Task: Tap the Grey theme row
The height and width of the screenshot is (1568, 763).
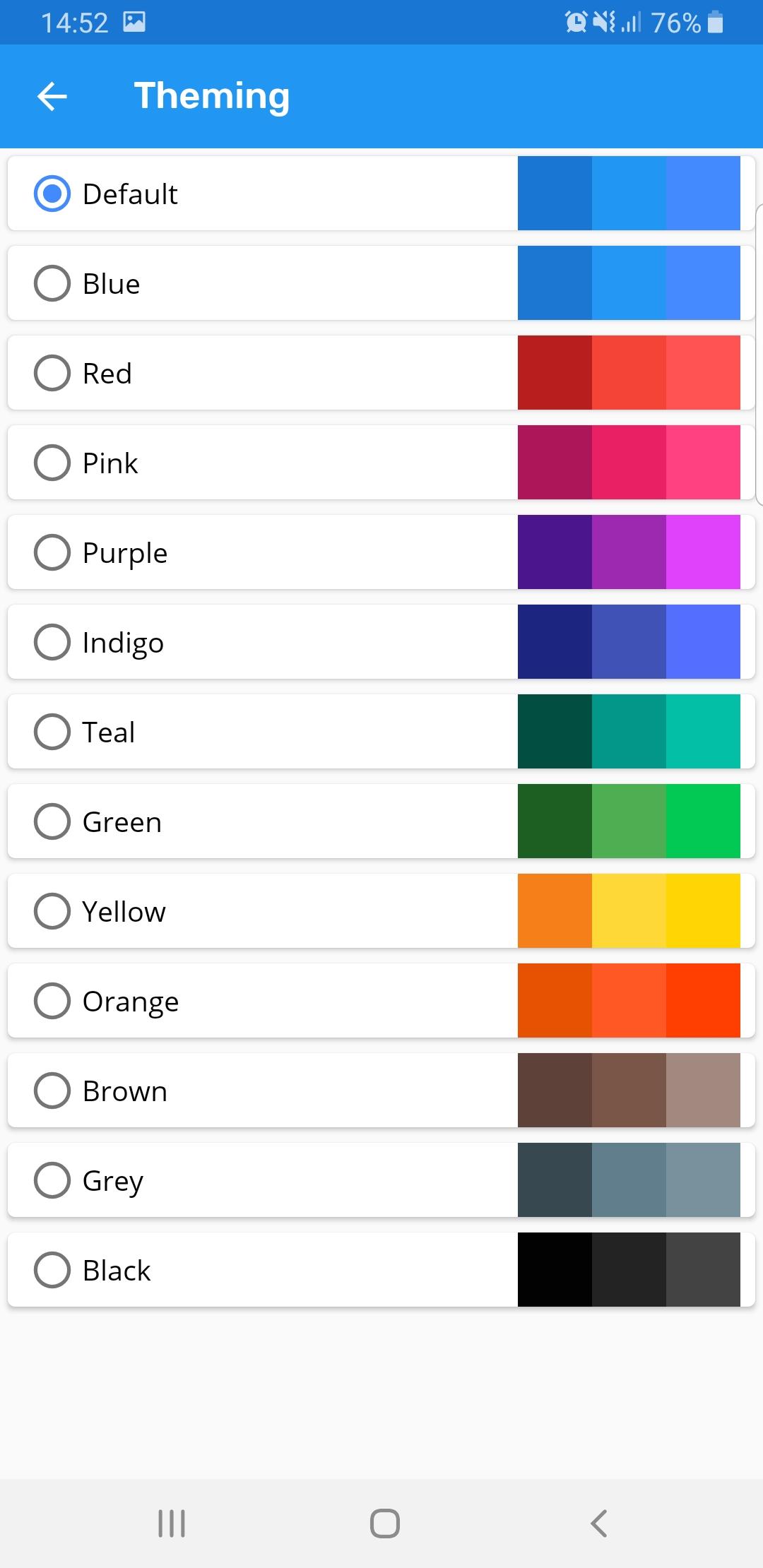Action: click(x=283, y=1180)
